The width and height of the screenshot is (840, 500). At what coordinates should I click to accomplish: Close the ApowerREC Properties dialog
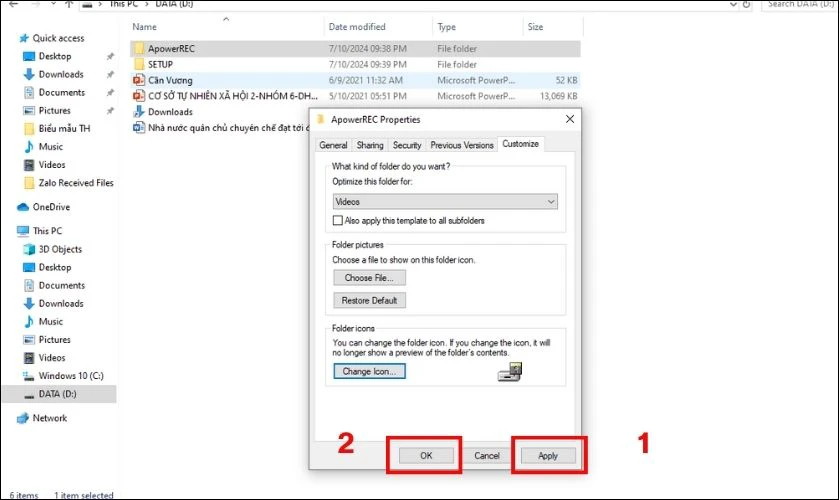click(570, 120)
